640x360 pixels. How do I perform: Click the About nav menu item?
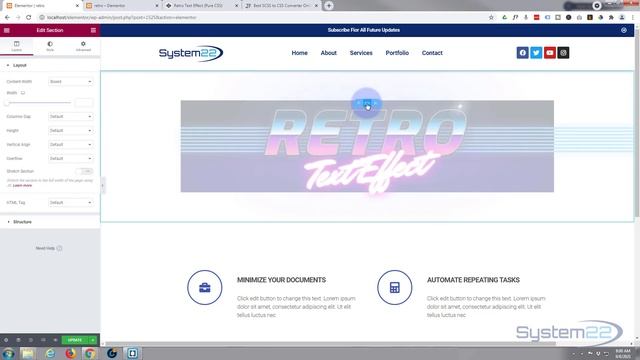329,53
